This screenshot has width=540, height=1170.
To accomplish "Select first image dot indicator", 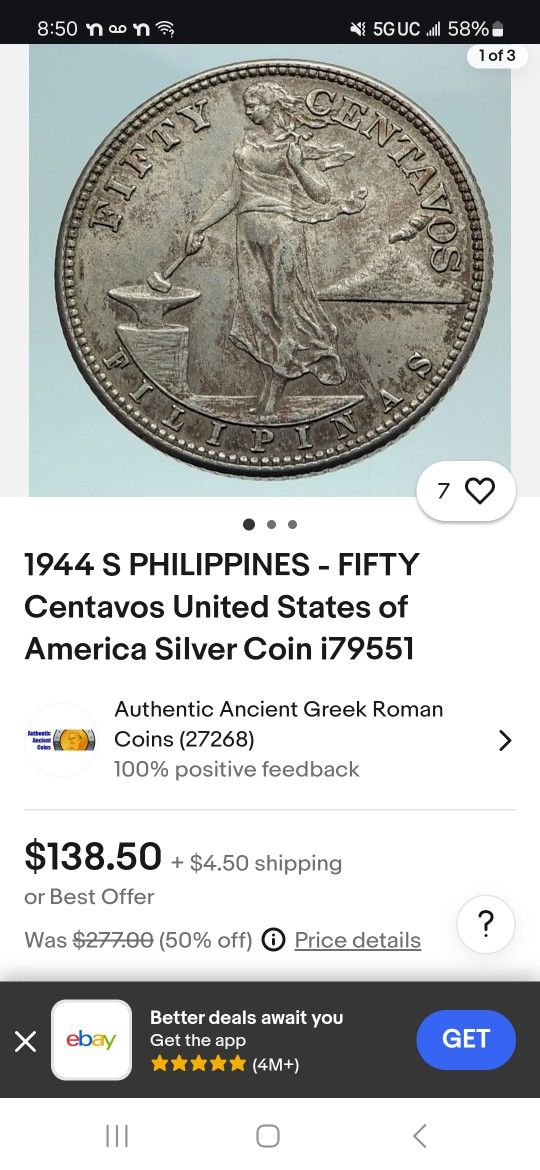I will [249, 525].
